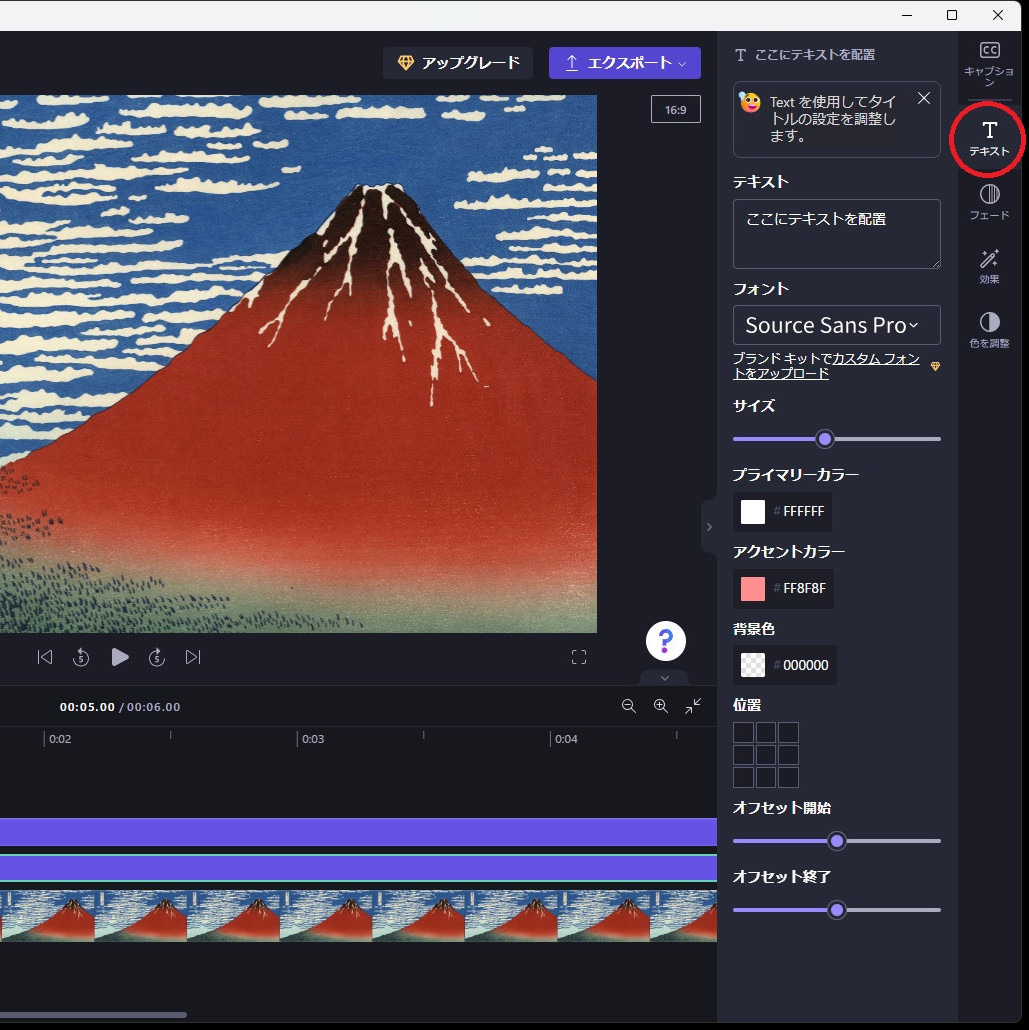Image resolution: width=1029 pixels, height=1030 pixels.
Task: Select the upper purple text clip
Action: pyautogui.click(x=358, y=832)
